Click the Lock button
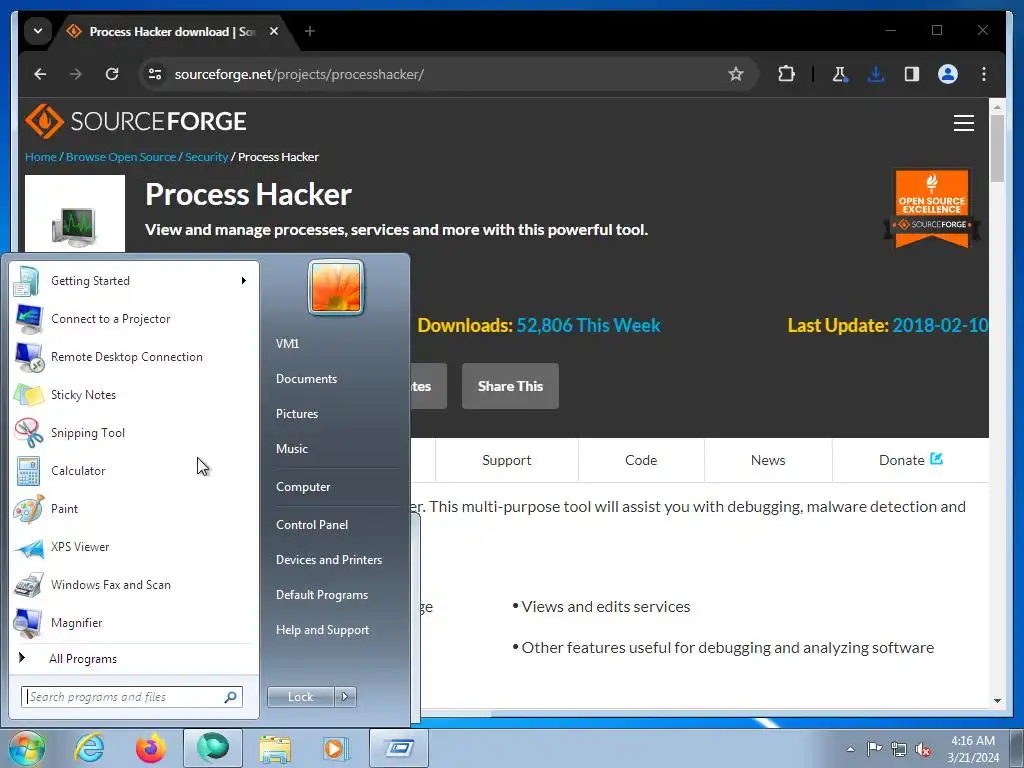Screen dimensions: 1024x768 coord(300,697)
